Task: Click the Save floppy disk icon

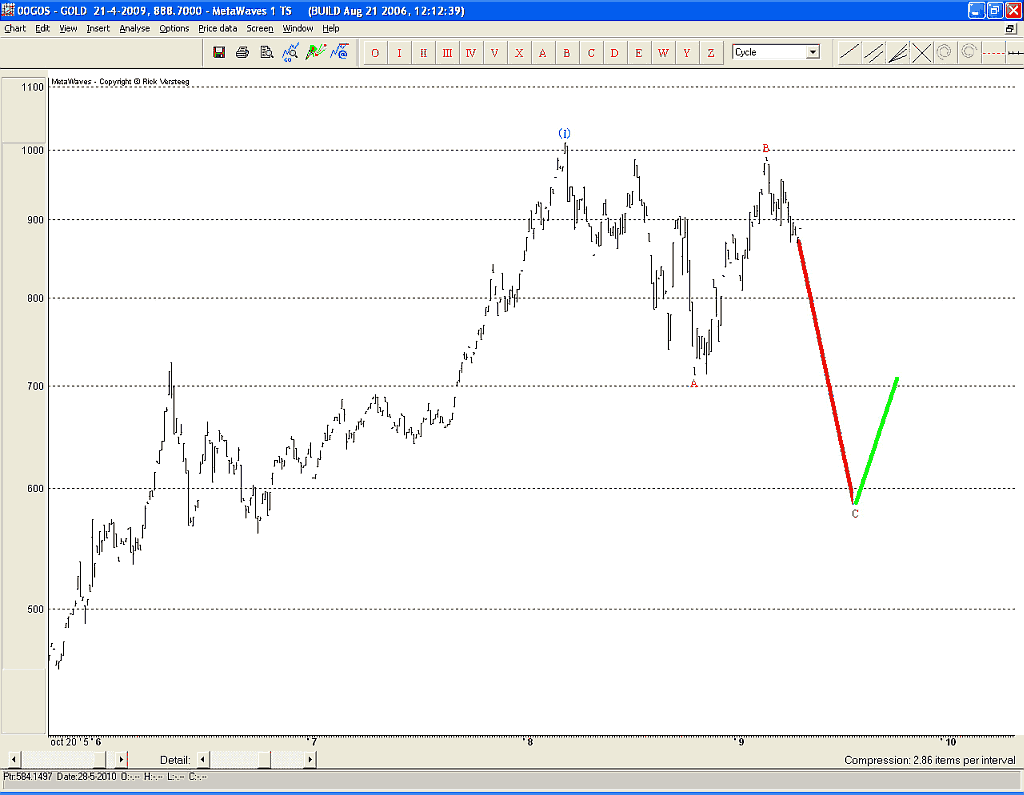Action: point(219,52)
